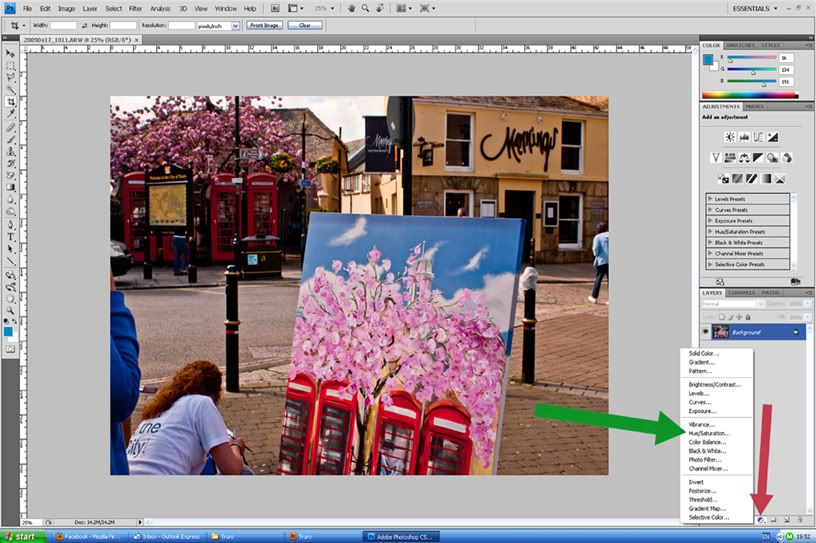Select the Eyedropper tool
The height and width of the screenshot is (543, 816).
tap(10, 114)
